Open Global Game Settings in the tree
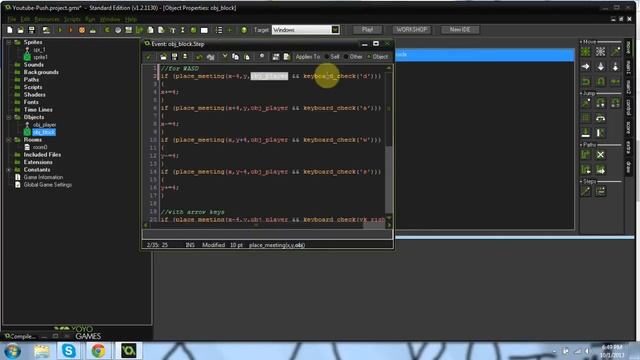This screenshot has width=640, height=360. click(47, 185)
